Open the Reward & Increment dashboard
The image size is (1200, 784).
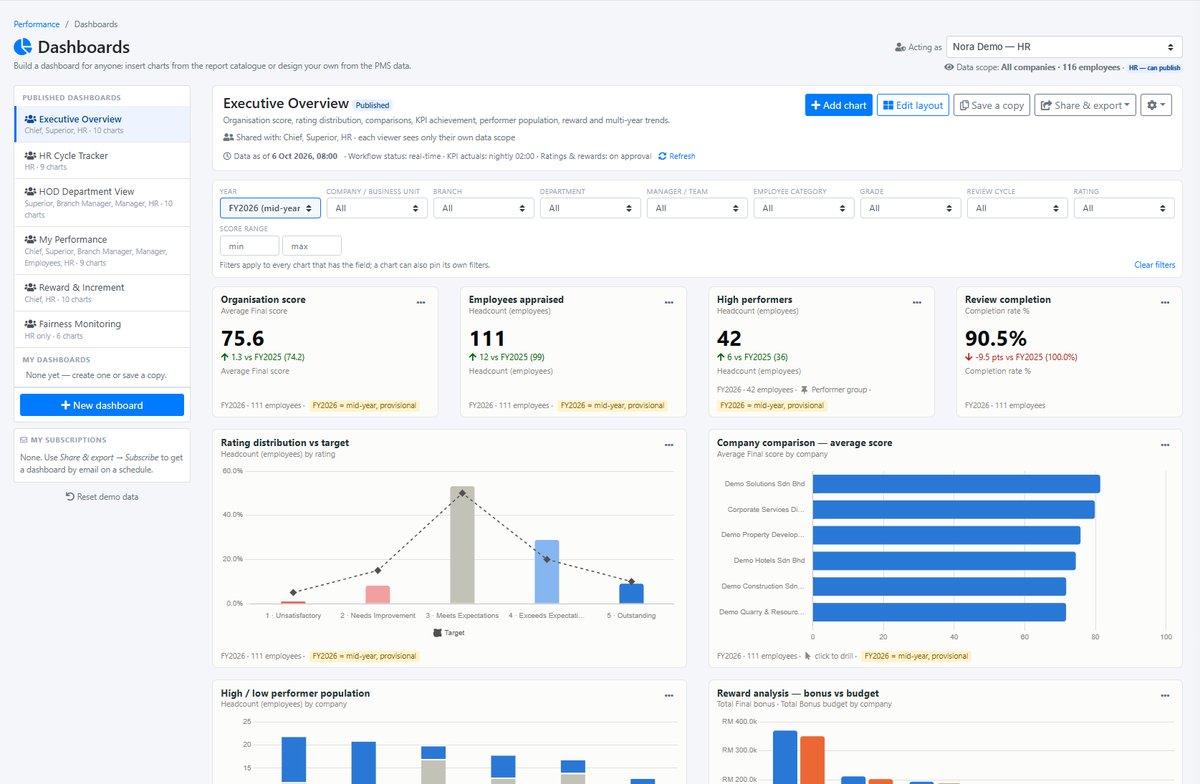(x=102, y=292)
